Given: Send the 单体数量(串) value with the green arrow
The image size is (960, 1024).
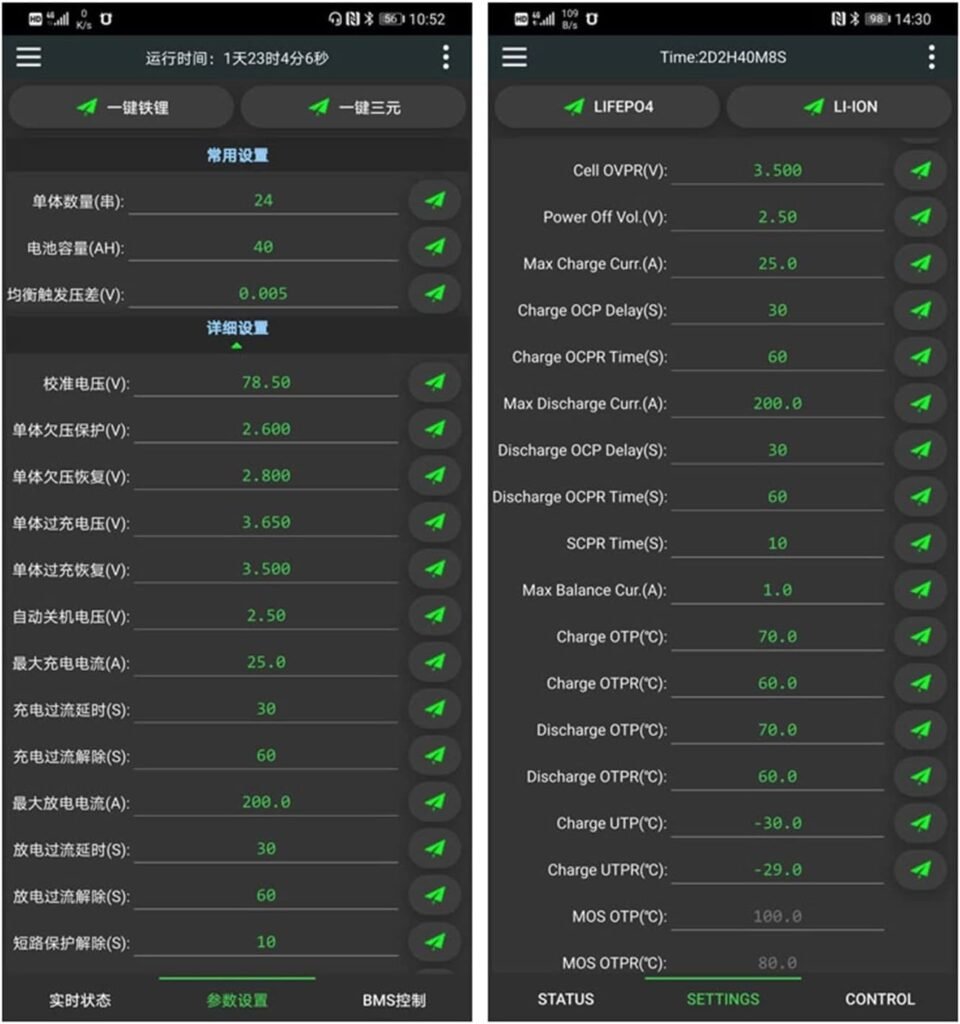Looking at the screenshot, I should (x=434, y=200).
